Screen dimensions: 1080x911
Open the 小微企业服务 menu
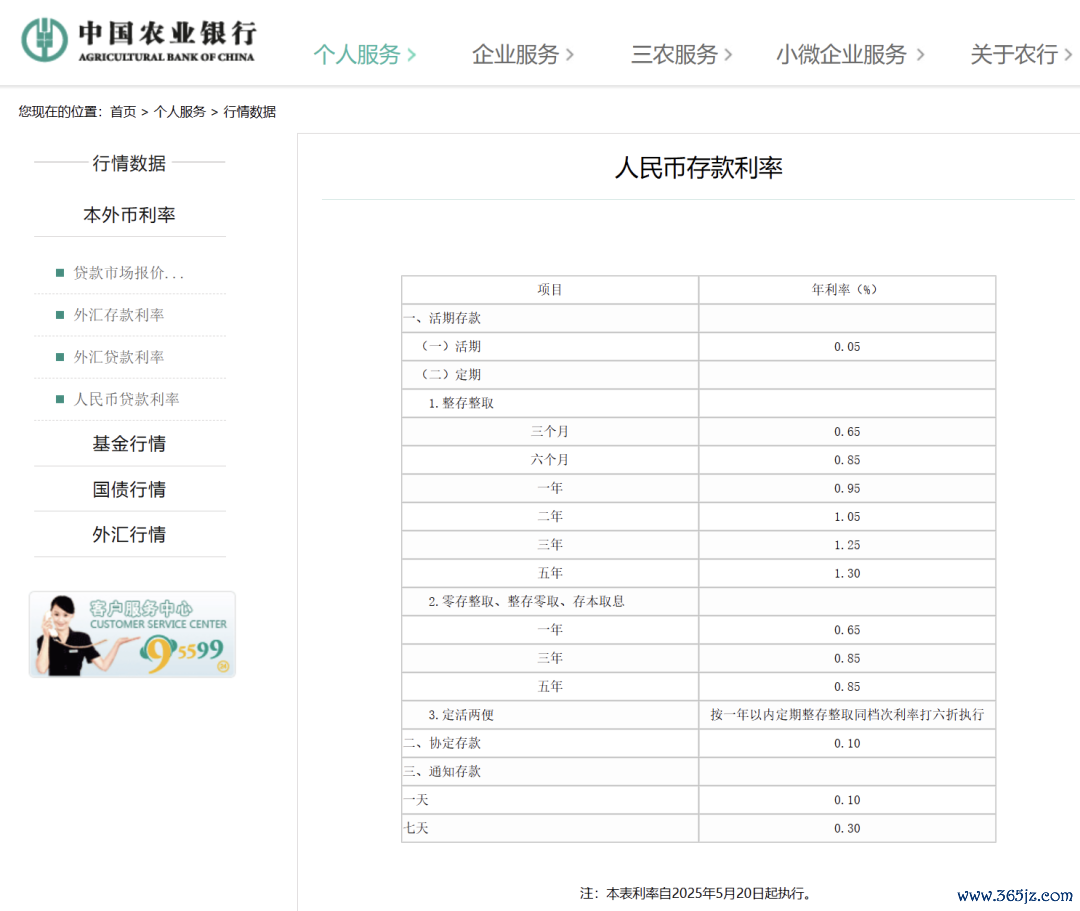842,54
